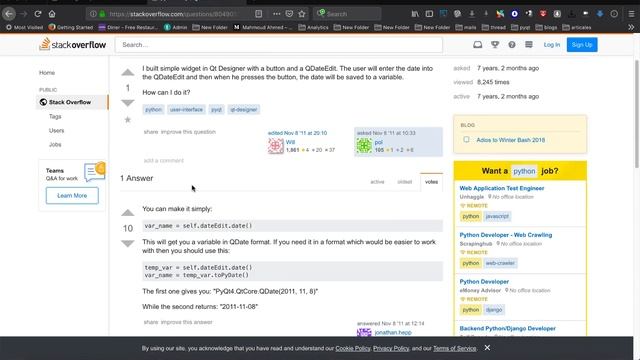This screenshot has width=640, height=360.
Task: Open Web Application Test Engineer job
Action: pyautogui.click(x=502, y=188)
